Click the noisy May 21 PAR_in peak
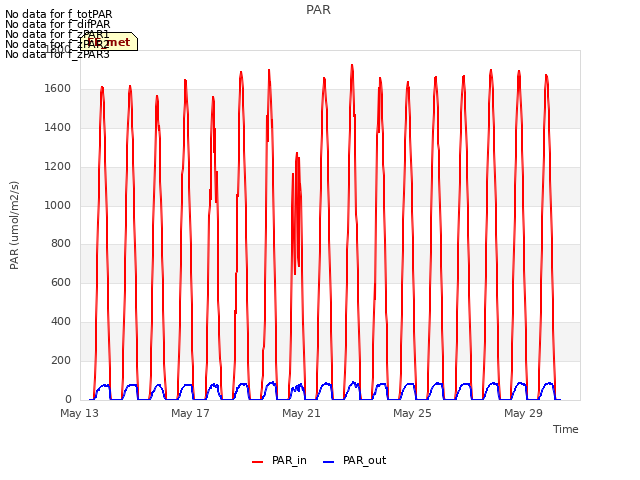Viewport: 640px width, 480px height. coord(297,155)
